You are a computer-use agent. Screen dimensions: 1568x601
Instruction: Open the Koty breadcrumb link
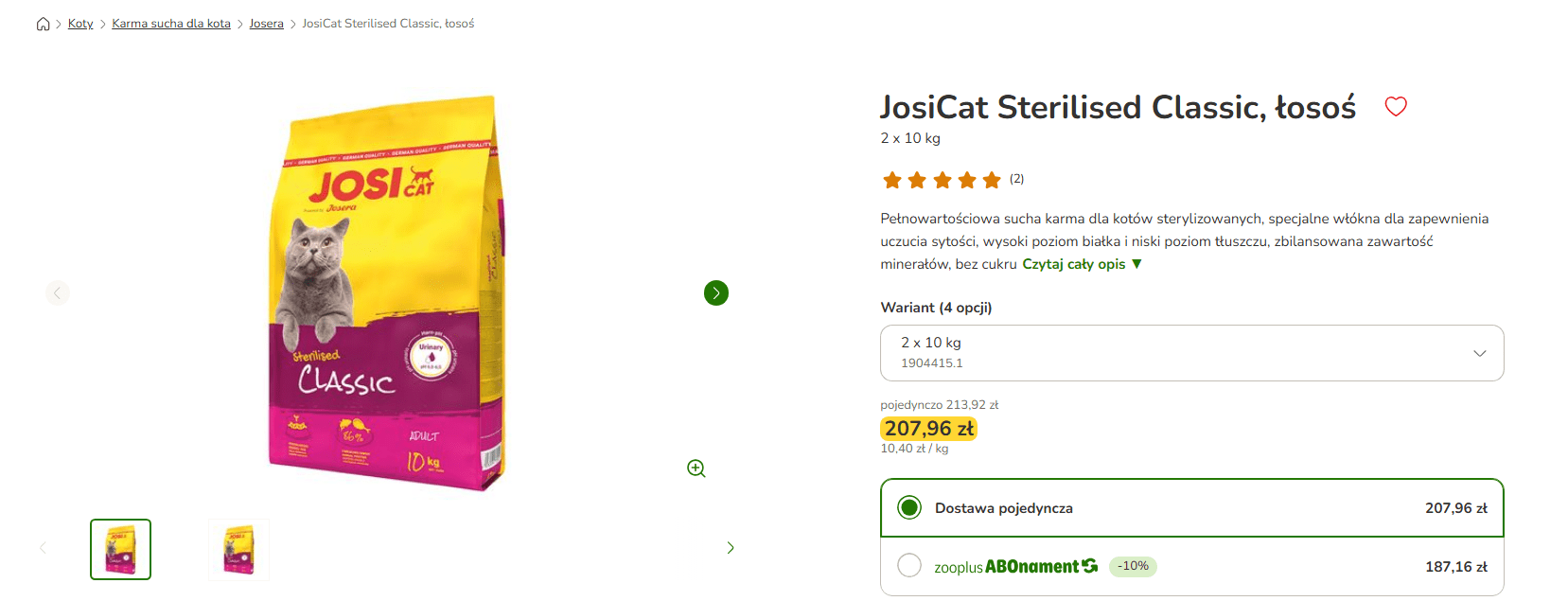click(x=80, y=24)
